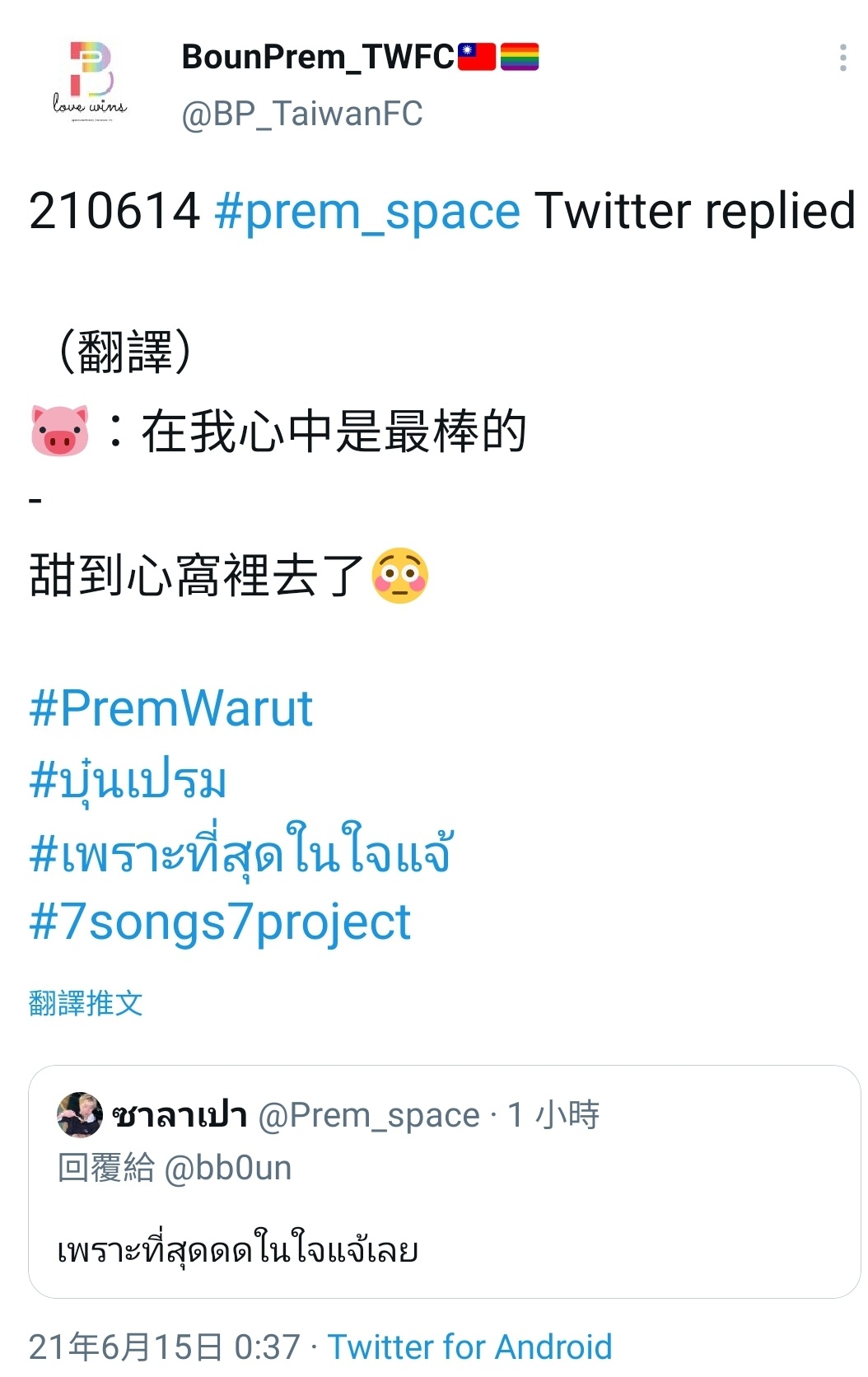Tap the @Prem_space handle in quoted tweet

point(369,1115)
